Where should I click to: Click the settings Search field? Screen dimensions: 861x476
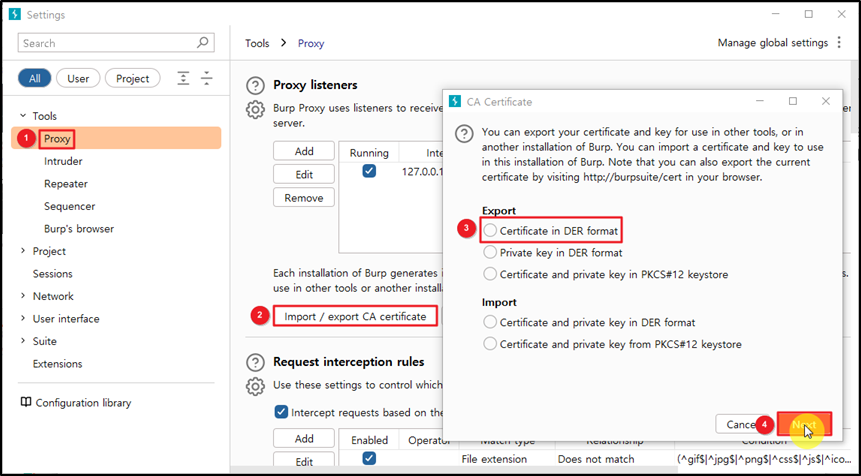116,43
